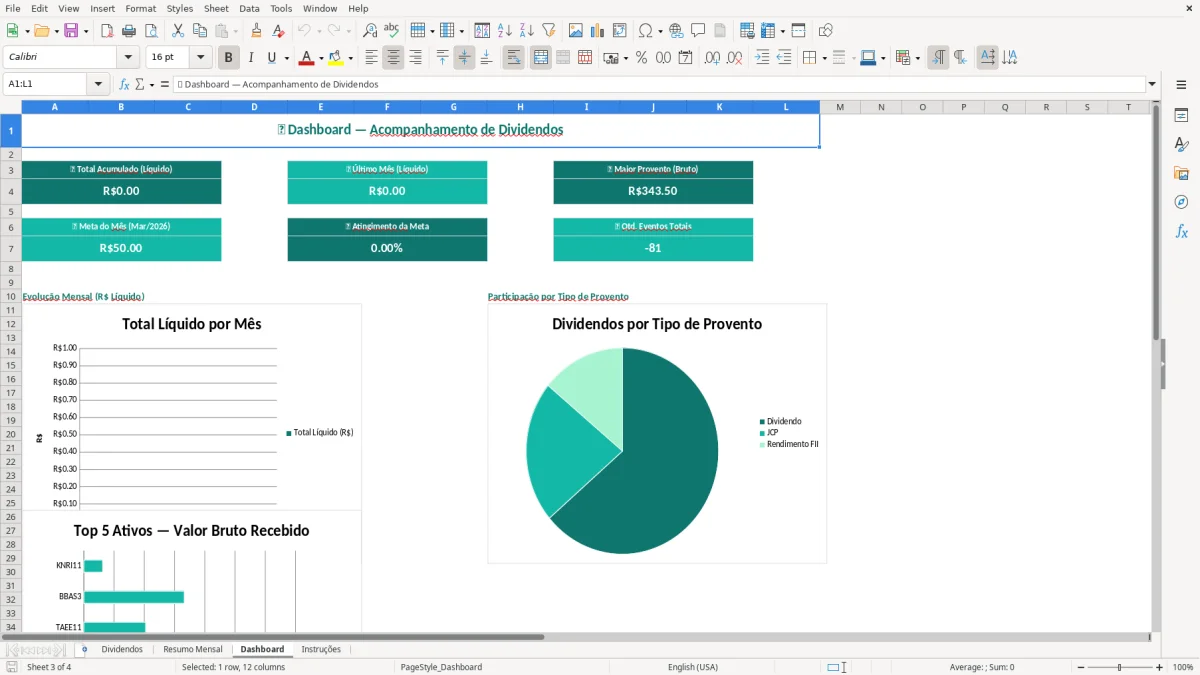This screenshot has height=675, width=1200.
Task: Click the Function Wizard fx icon
Action: point(124,84)
